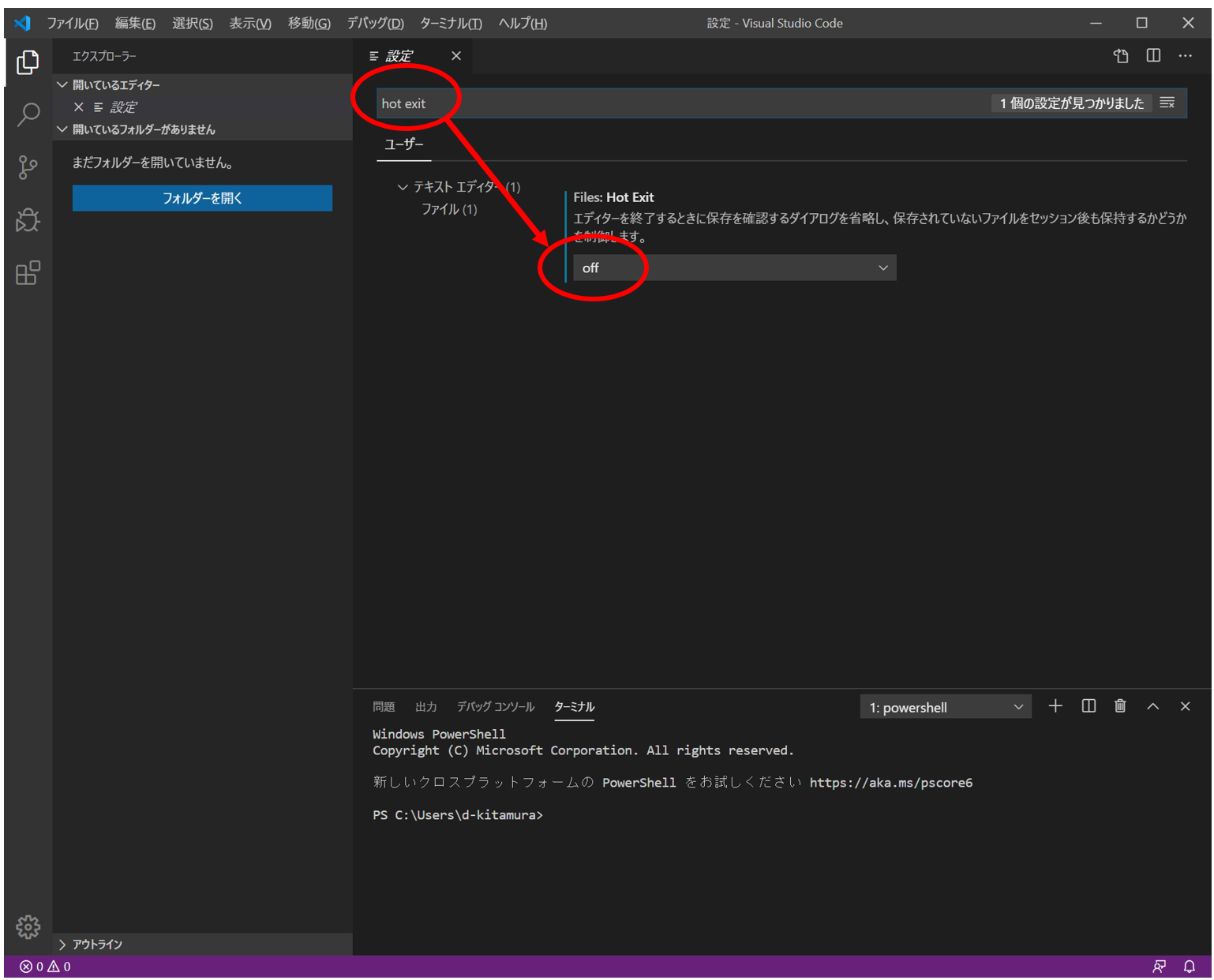This screenshot has height=980, width=1214.
Task: Open the Manage gear icon
Action: pyautogui.click(x=28, y=926)
